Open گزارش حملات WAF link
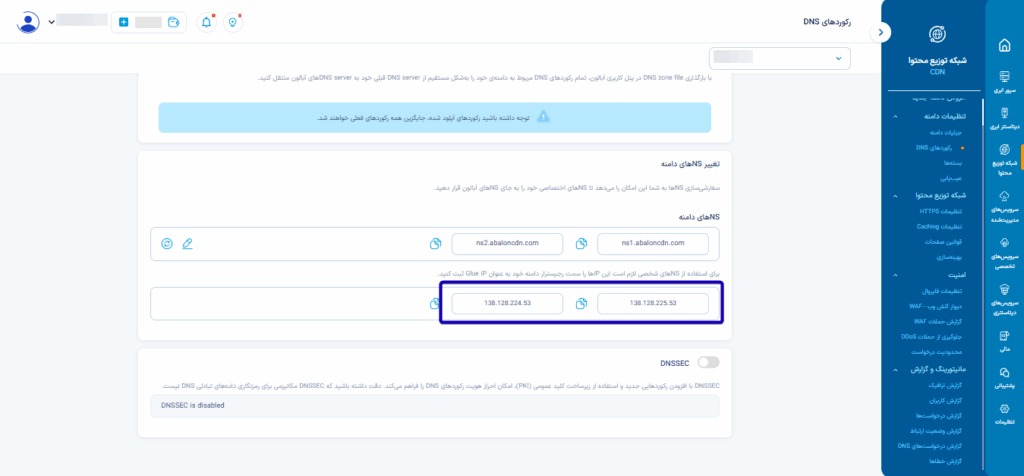1024x476 pixels. pos(937,321)
